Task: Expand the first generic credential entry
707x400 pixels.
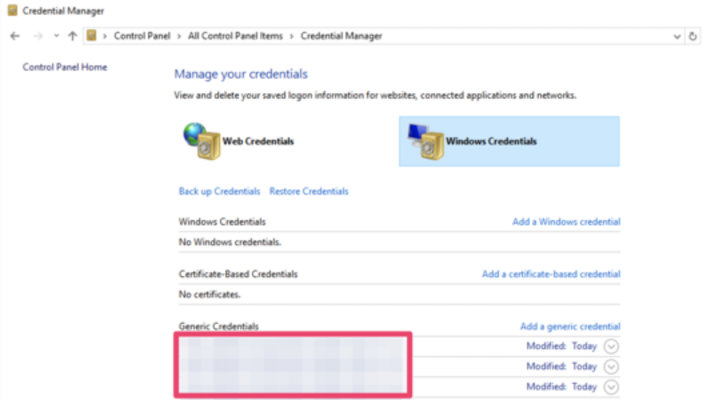Action: point(612,346)
